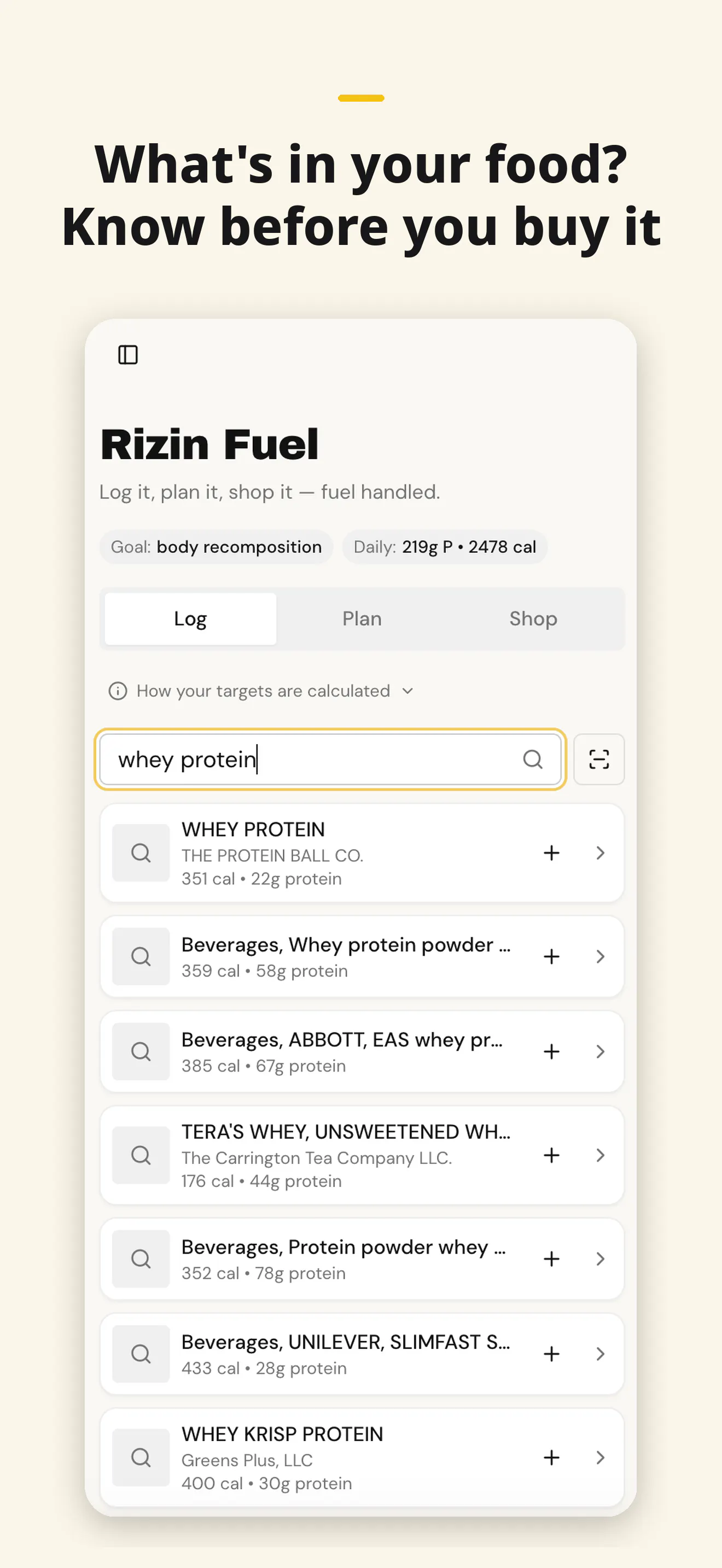Click the search magnifier inside search field
This screenshot has width=722, height=1568.
(x=533, y=759)
